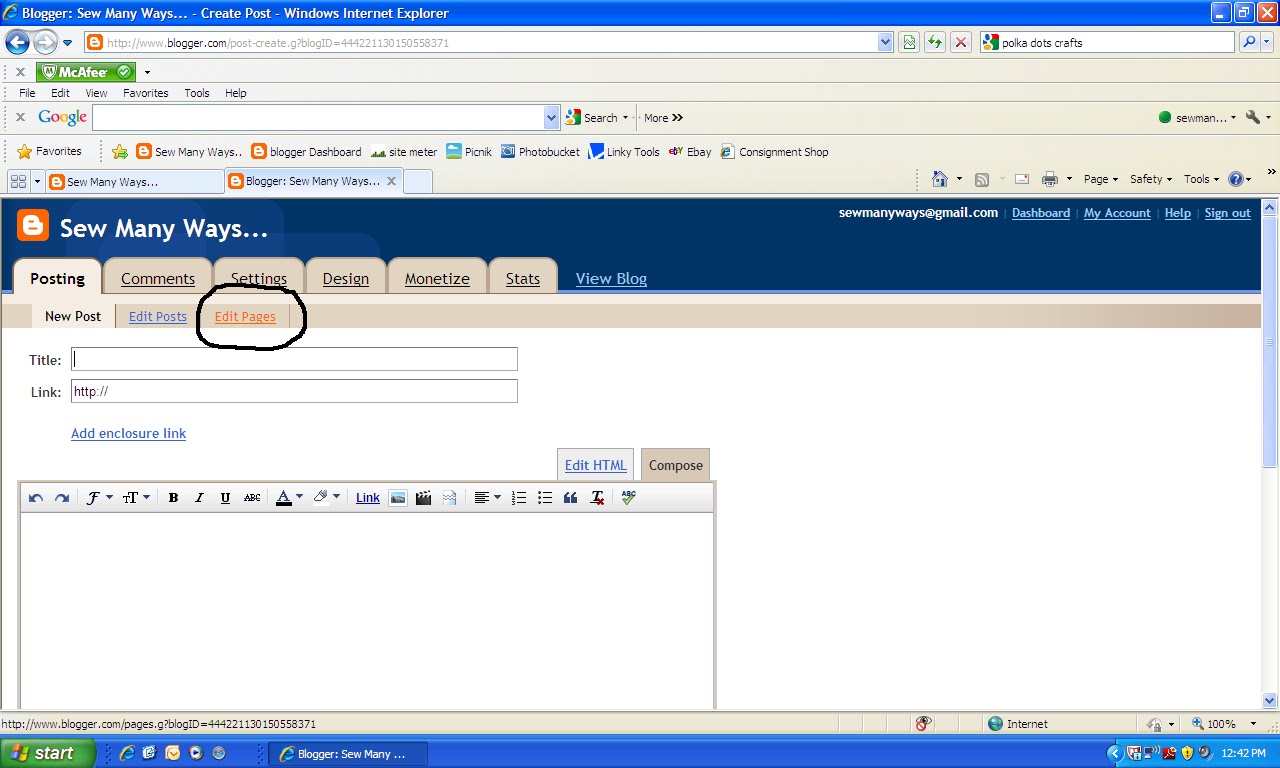The width and height of the screenshot is (1280, 768).
Task: Click the Redo icon in the post editor
Action: point(61,498)
